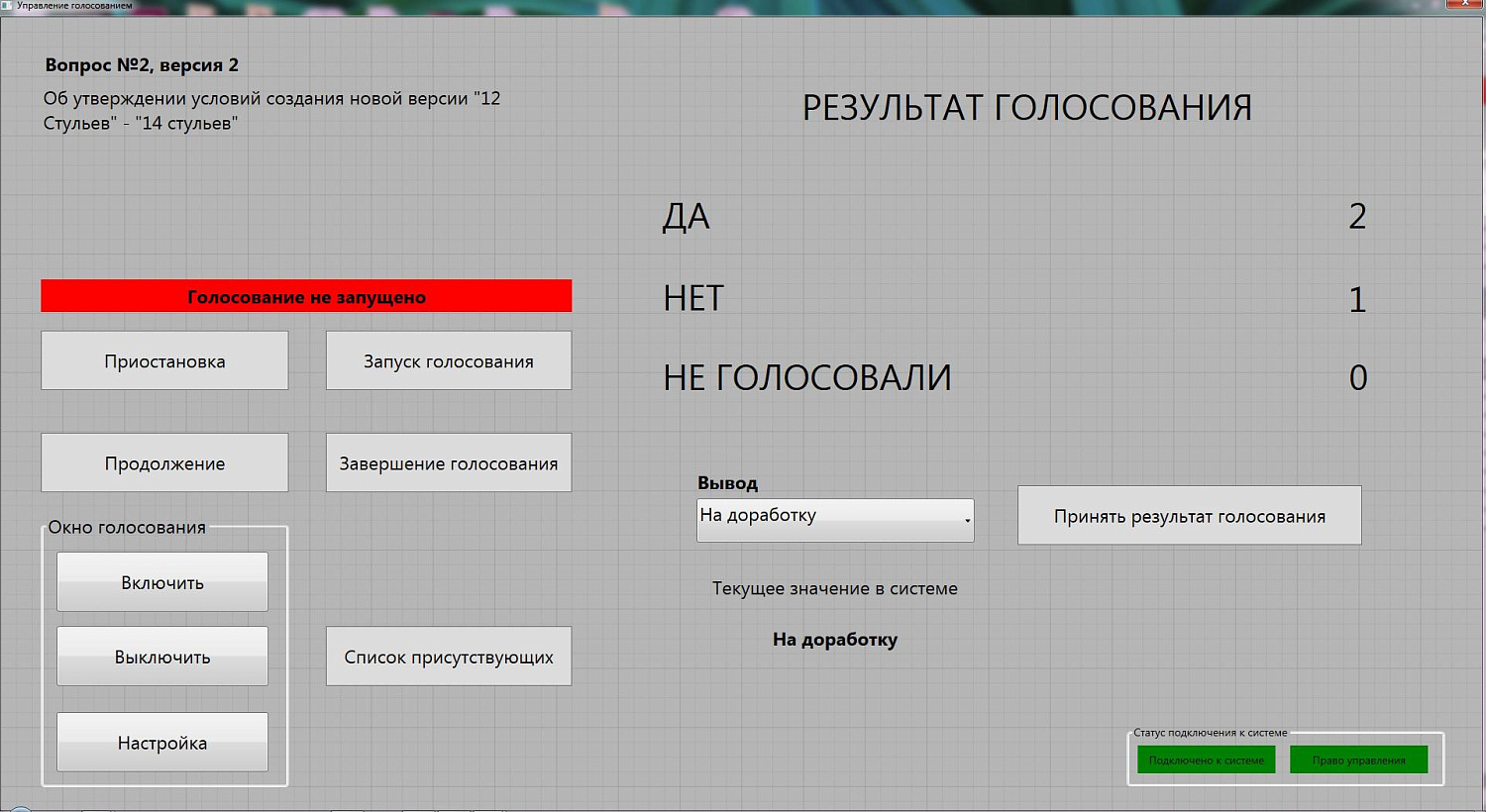Expand the Вывод dropdown

(x=835, y=520)
